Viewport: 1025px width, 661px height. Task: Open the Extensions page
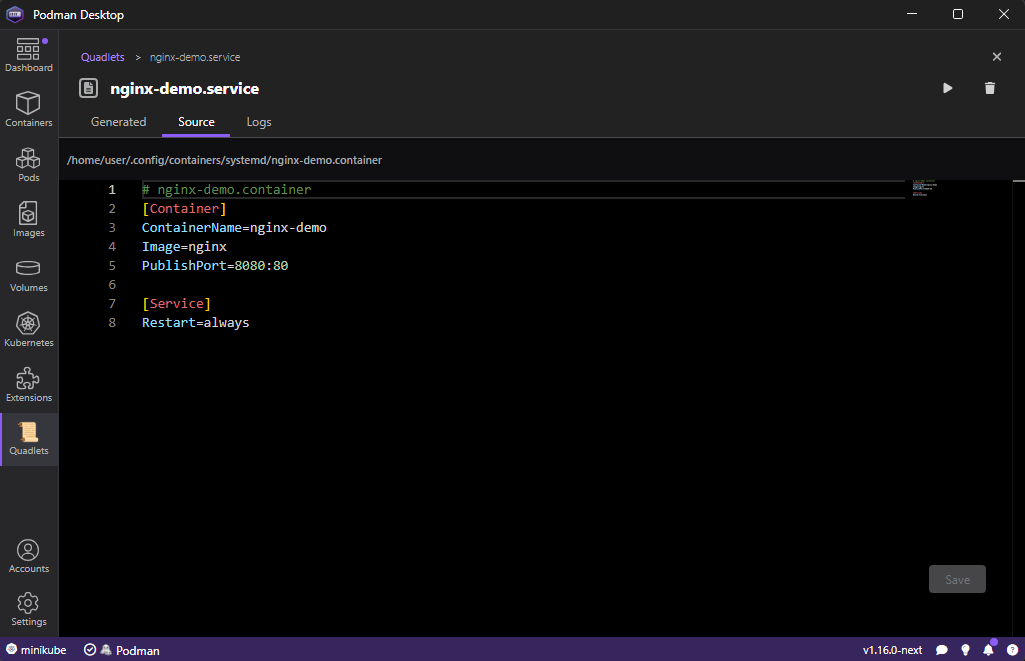(x=28, y=385)
